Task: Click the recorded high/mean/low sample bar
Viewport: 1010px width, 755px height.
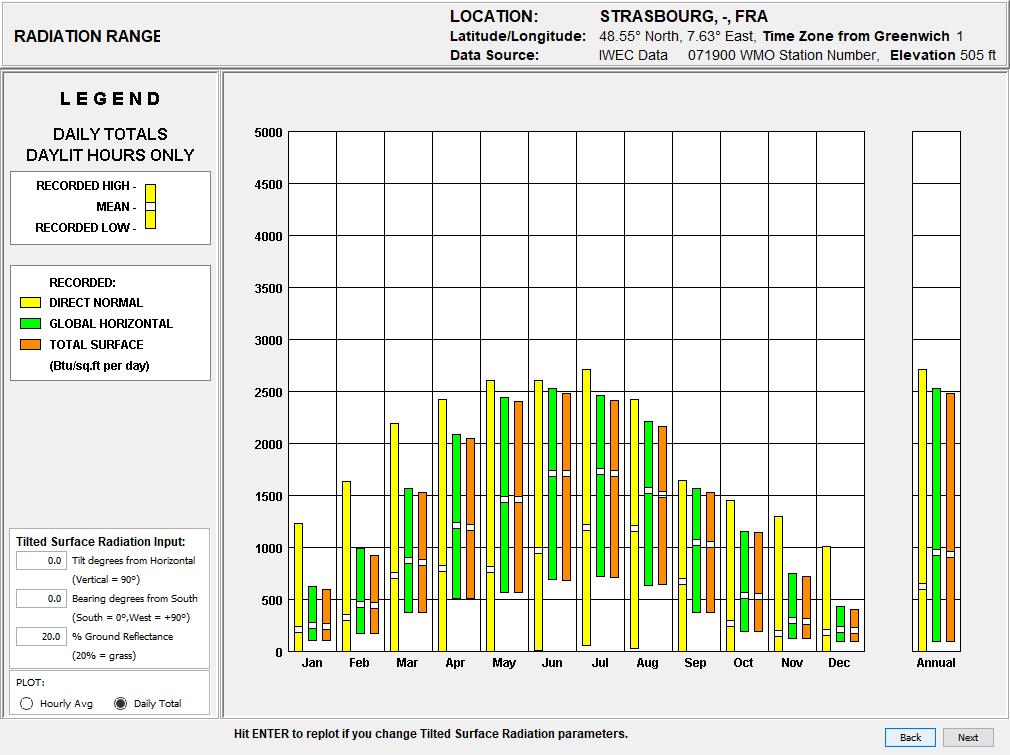Action: pyautogui.click(x=150, y=206)
